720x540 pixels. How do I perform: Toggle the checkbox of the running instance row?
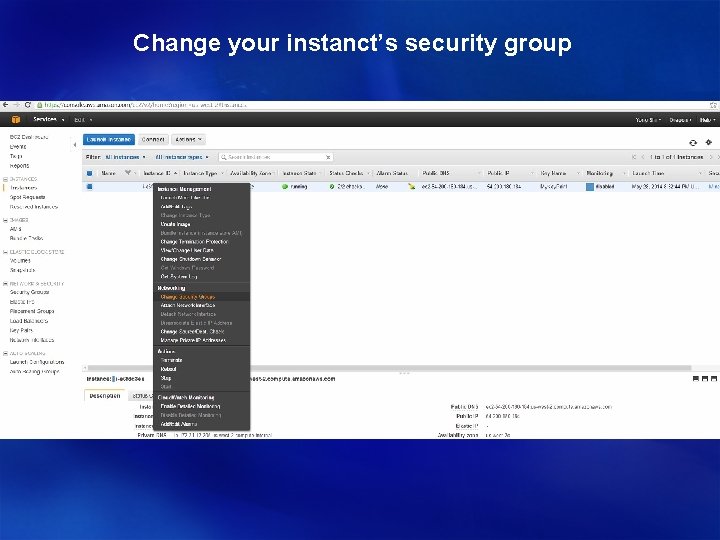click(90, 187)
